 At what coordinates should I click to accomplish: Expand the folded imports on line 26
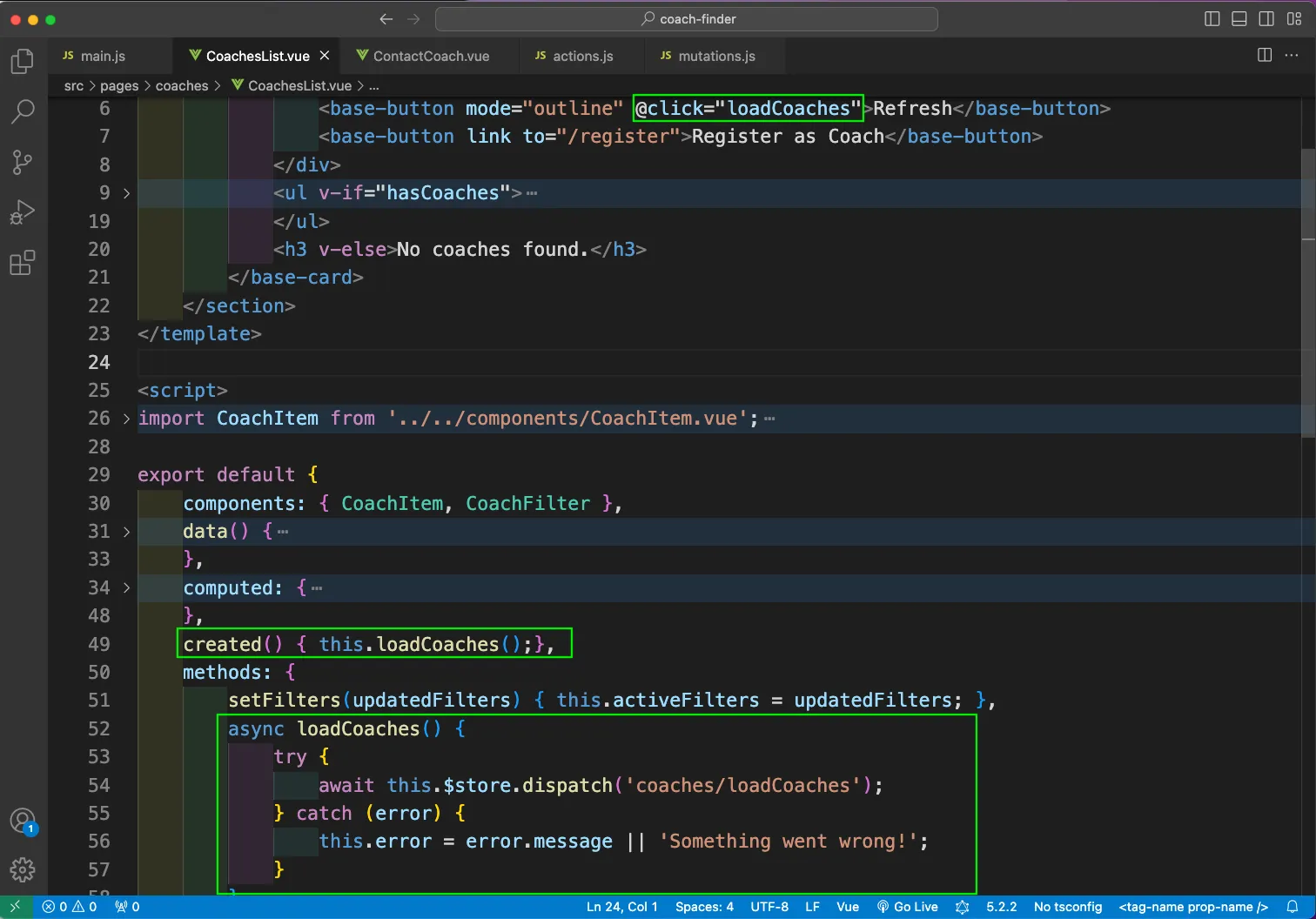click(126, 419)
